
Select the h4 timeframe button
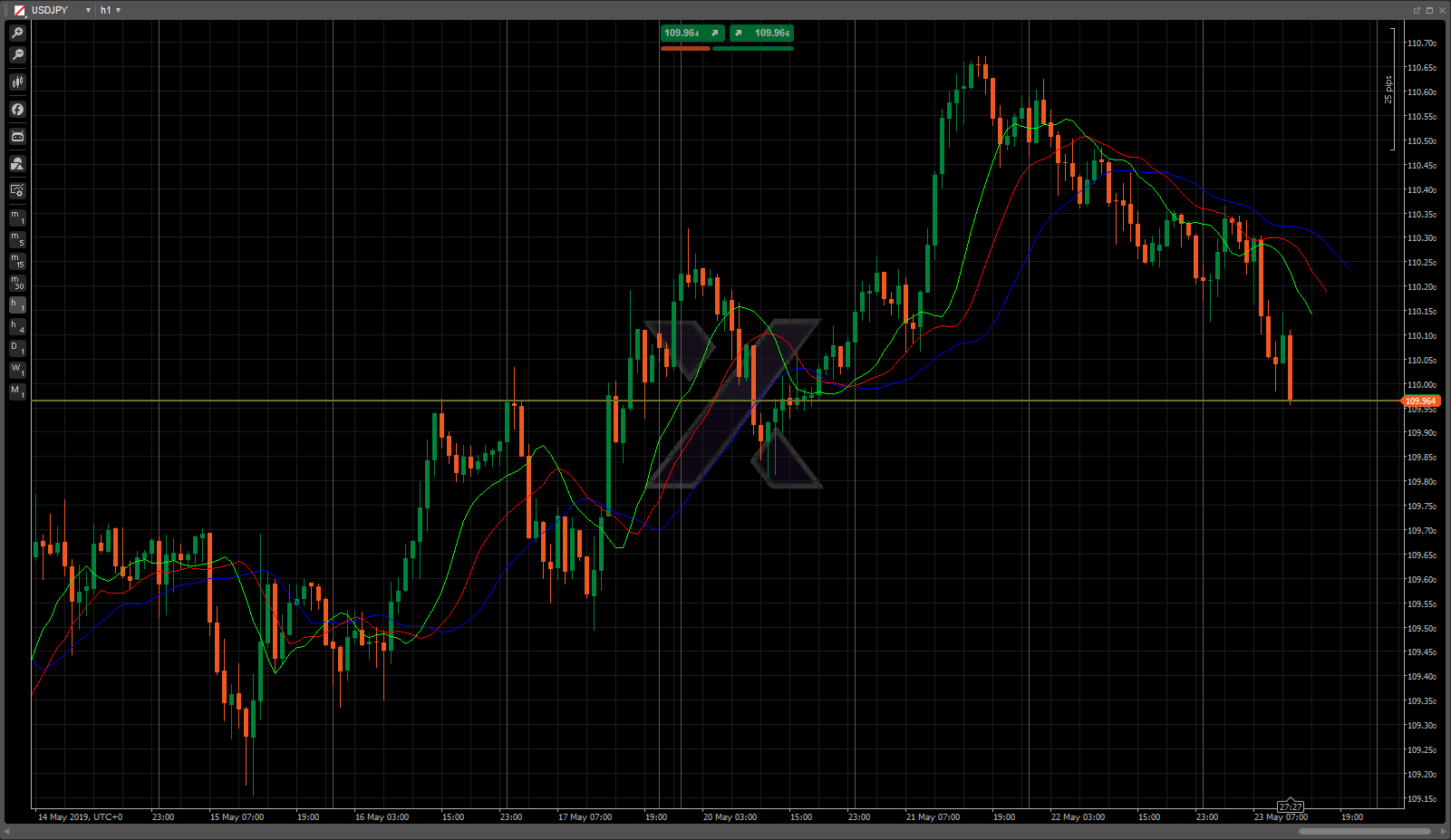point(17,326)
